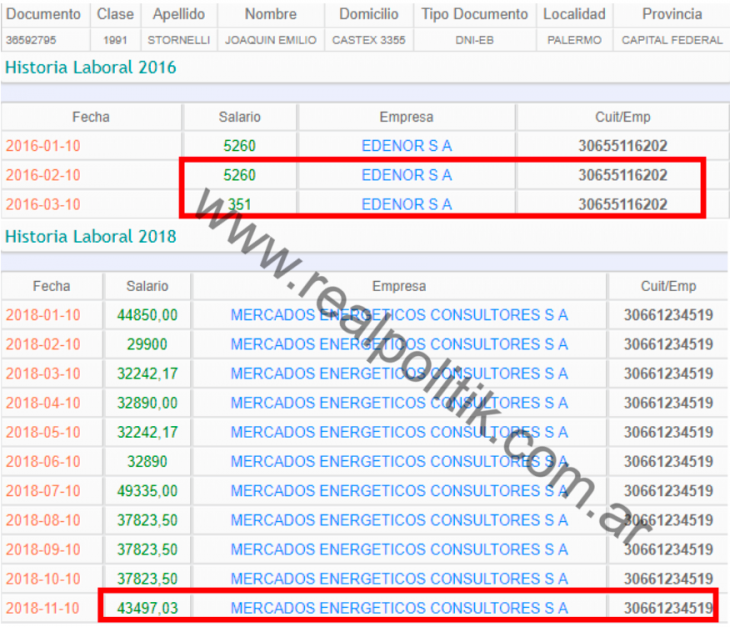Select date 2018-03-10

point(43,374)
